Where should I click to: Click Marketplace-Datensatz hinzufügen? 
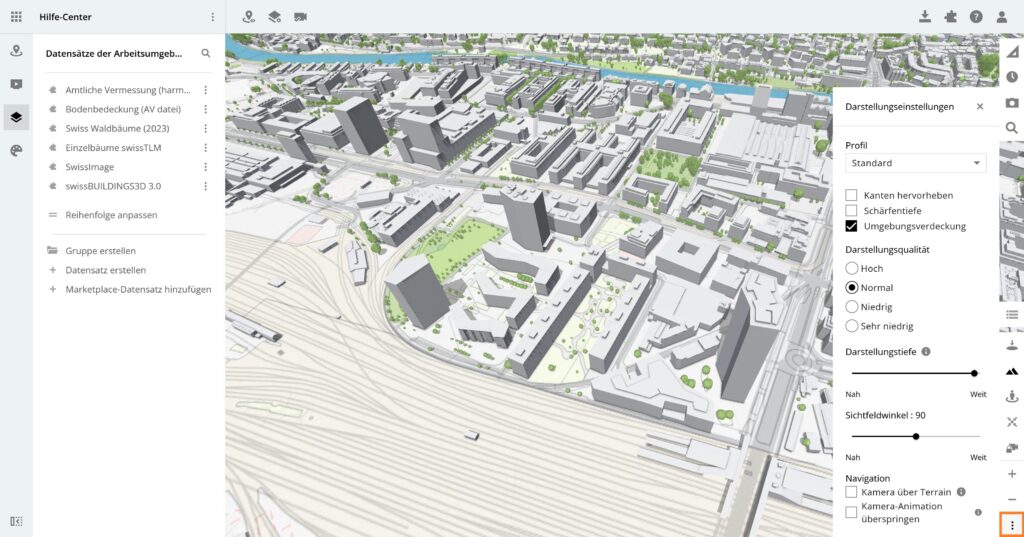coord(138,289)
